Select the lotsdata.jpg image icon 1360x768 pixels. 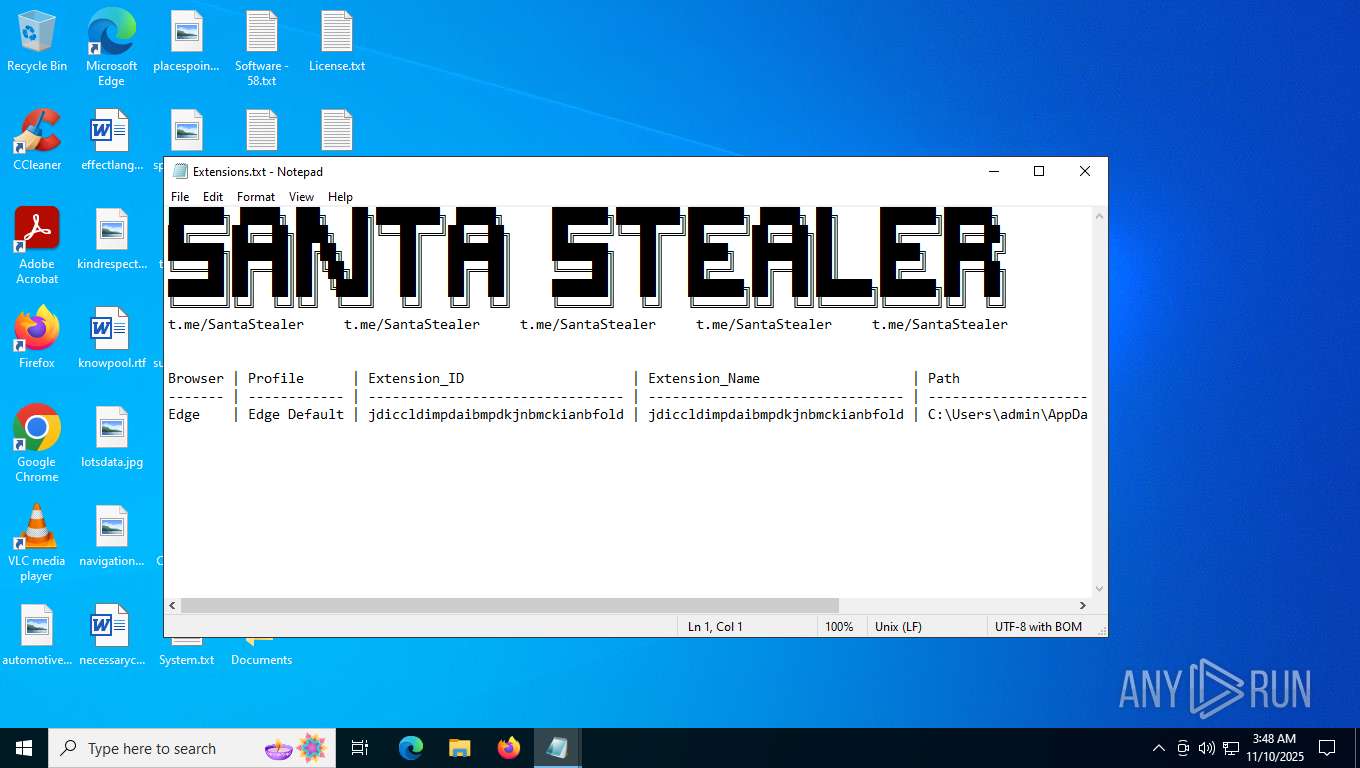click(x=111, y=438)
